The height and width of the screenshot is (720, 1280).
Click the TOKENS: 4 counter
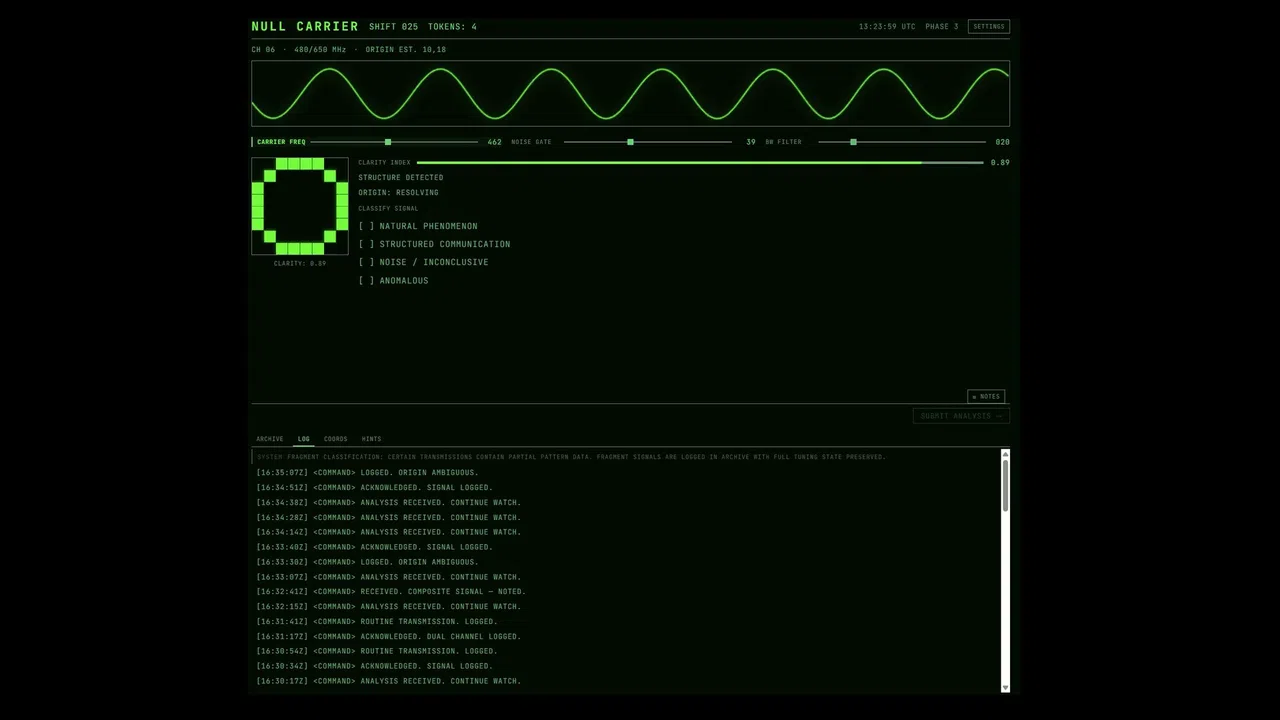coord(452,27)
